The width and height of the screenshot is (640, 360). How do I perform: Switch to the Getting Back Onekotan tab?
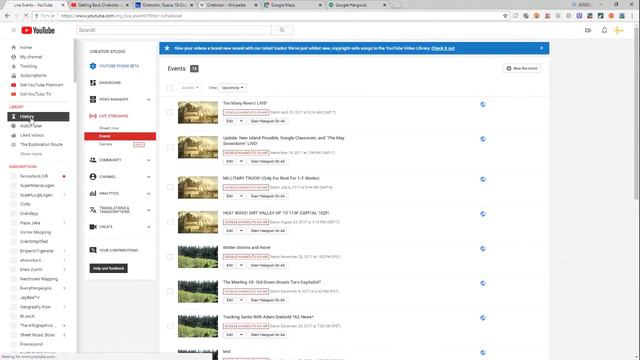point(99,5)
